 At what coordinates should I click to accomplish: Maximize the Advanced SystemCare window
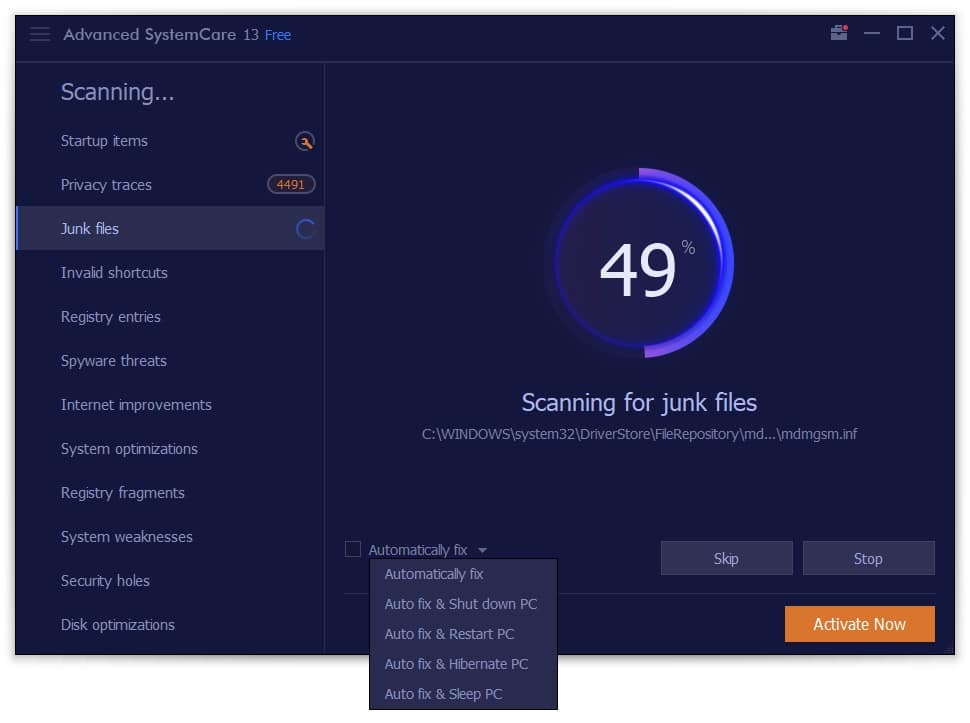point(904,33)
